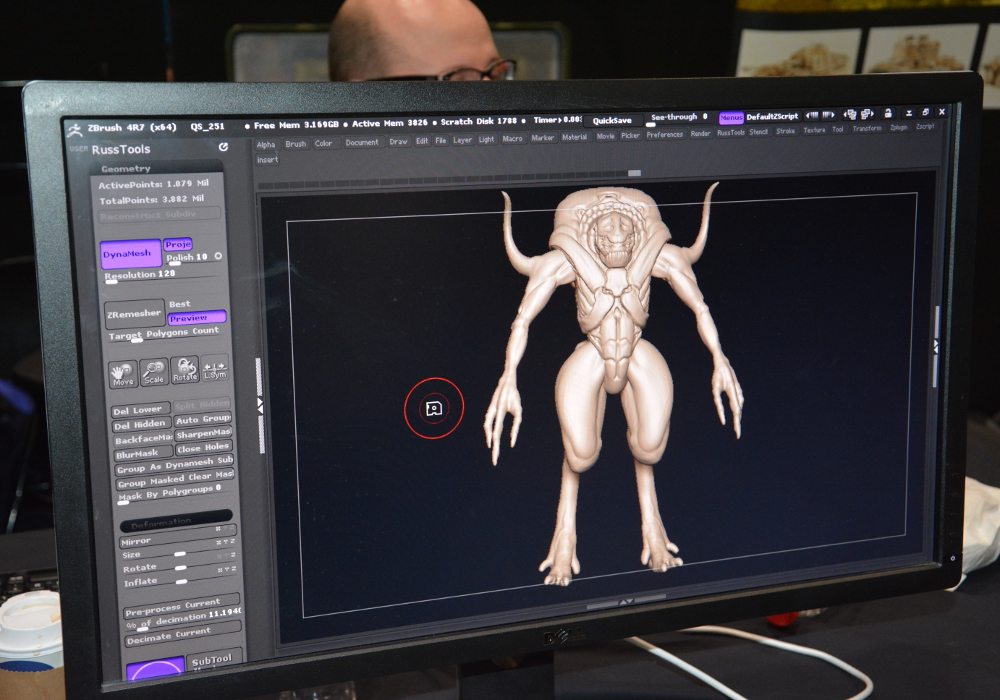Click the hide window icon in title bar

coord(909,113)
